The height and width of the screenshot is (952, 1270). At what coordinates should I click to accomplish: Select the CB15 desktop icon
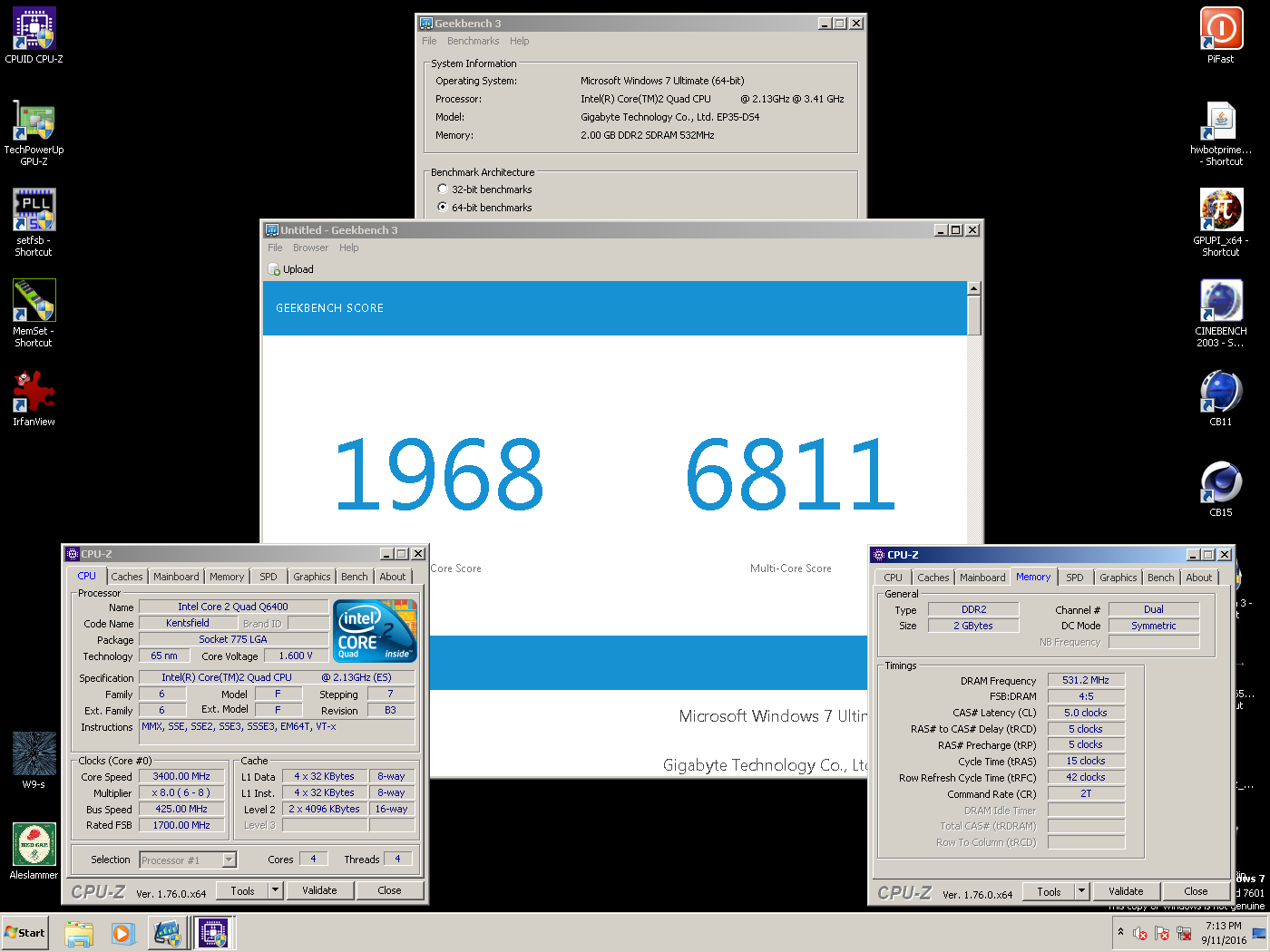coord(1221,489)
